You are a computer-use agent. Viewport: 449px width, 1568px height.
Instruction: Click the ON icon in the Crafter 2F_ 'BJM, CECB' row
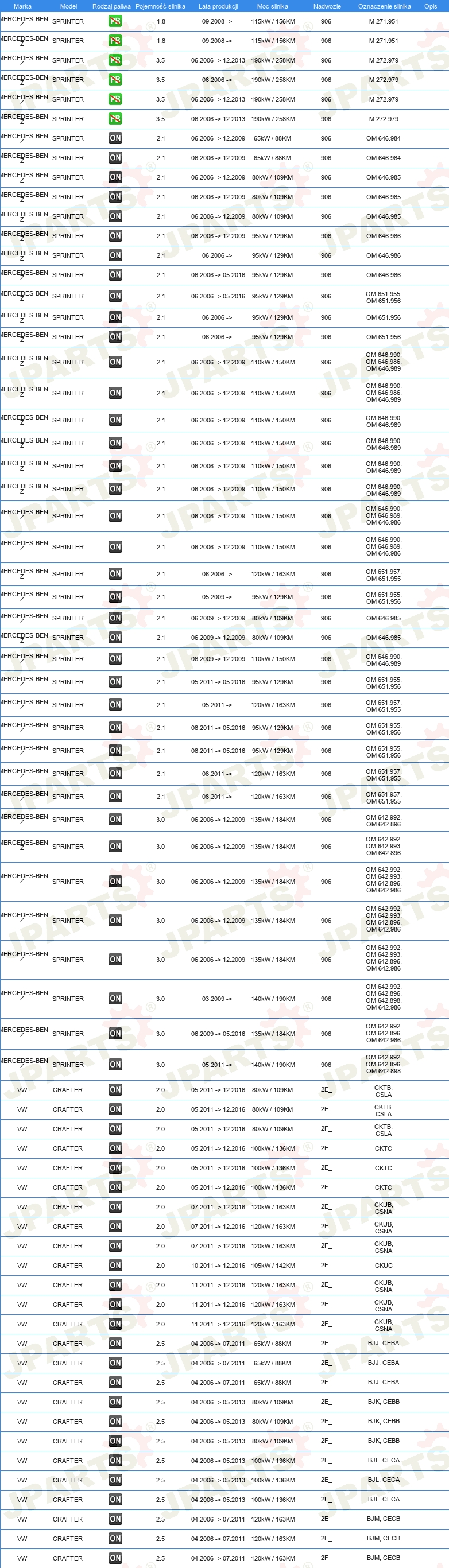(115, 1559)
